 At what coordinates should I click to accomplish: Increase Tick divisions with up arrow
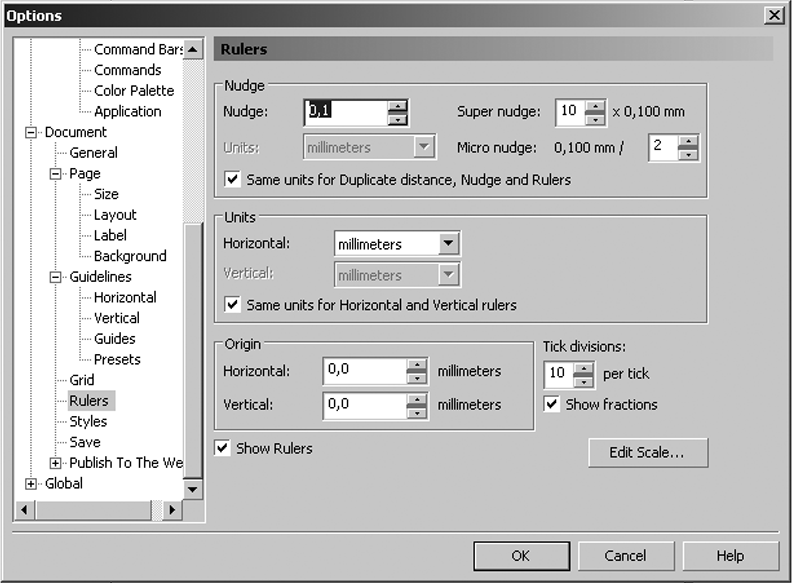(x=583, y=369)
